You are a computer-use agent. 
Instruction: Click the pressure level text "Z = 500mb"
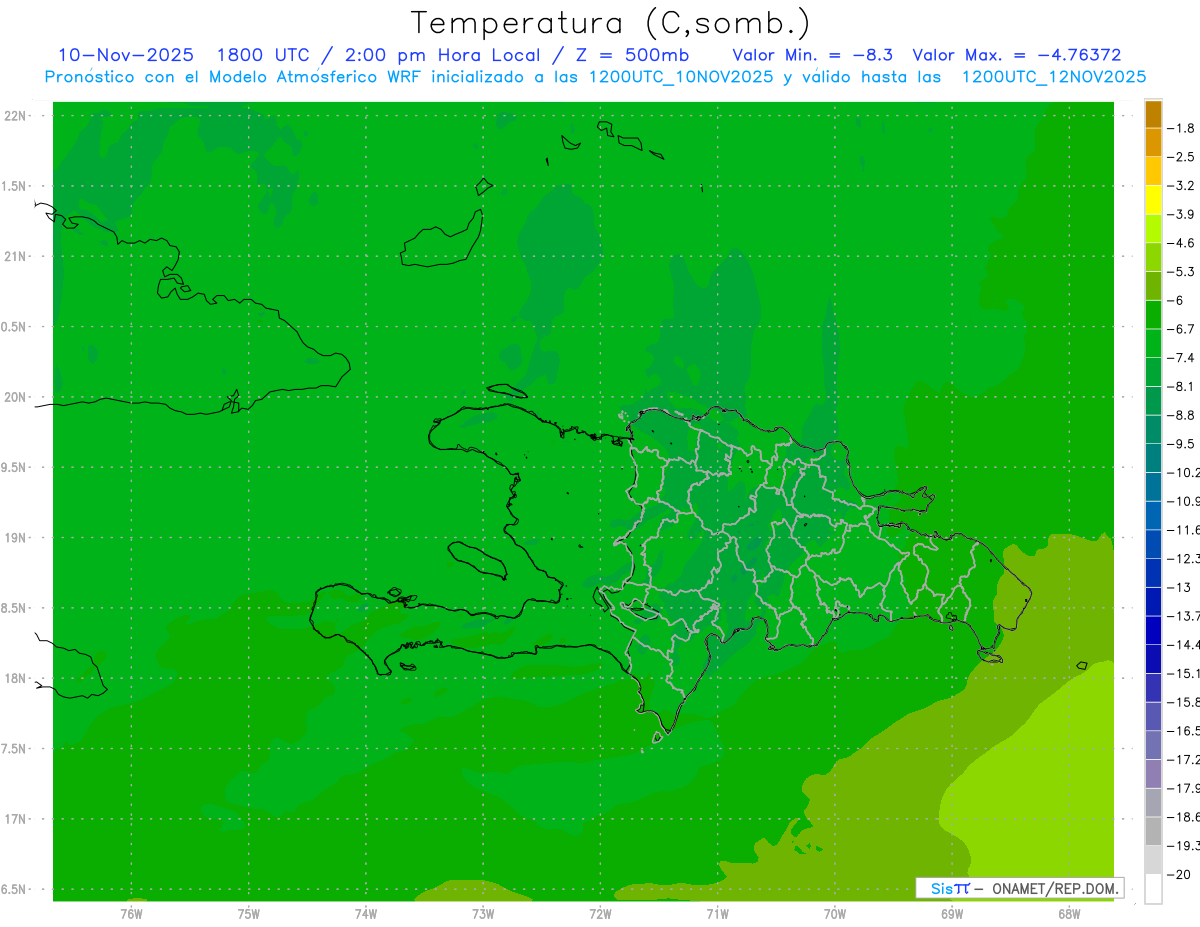tap(632, 55)
